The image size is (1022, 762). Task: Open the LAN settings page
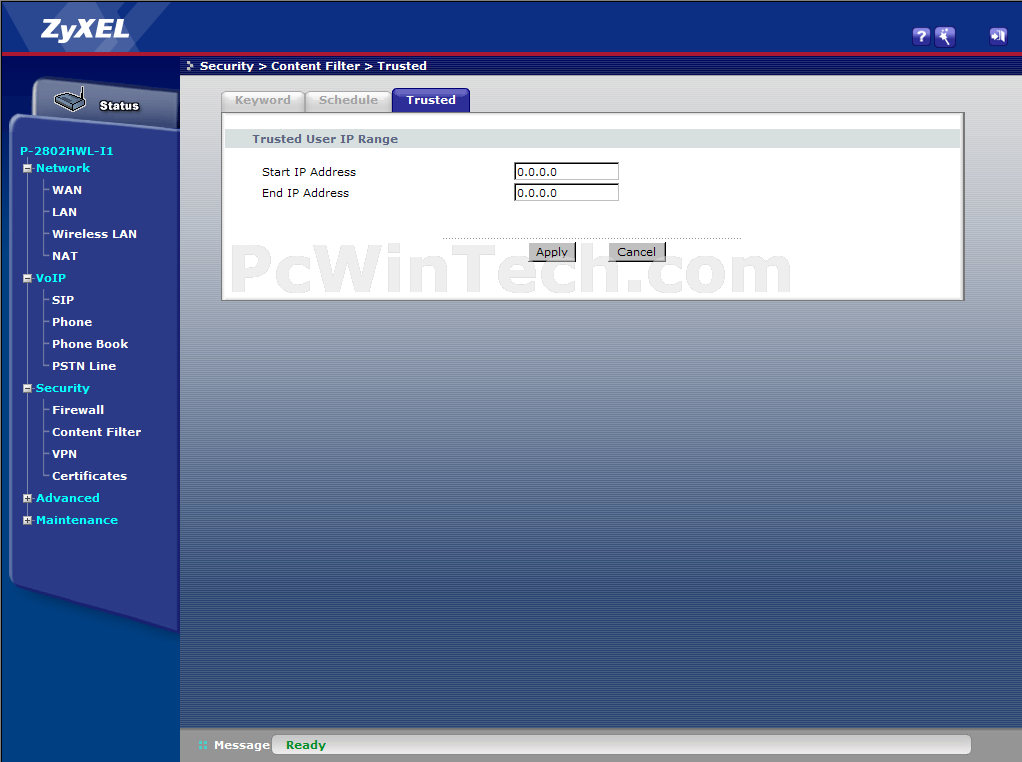tap(65, 212)
